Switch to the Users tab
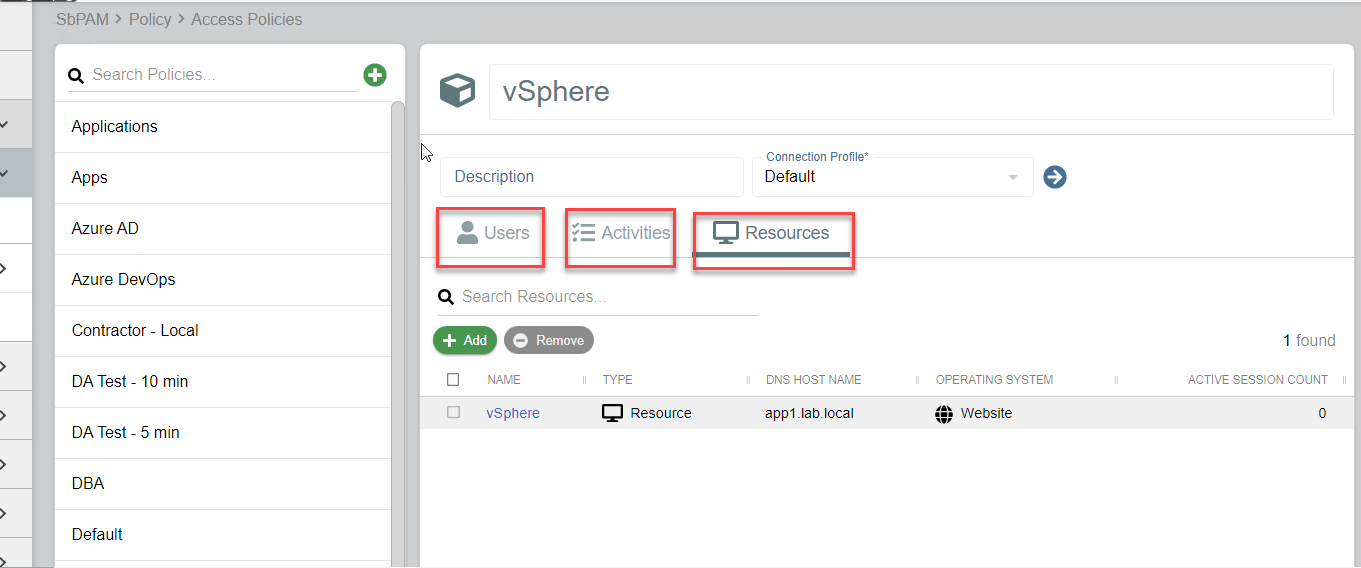Image resolution: width=1361 pixels, height=568 pixels. (492, 233)
